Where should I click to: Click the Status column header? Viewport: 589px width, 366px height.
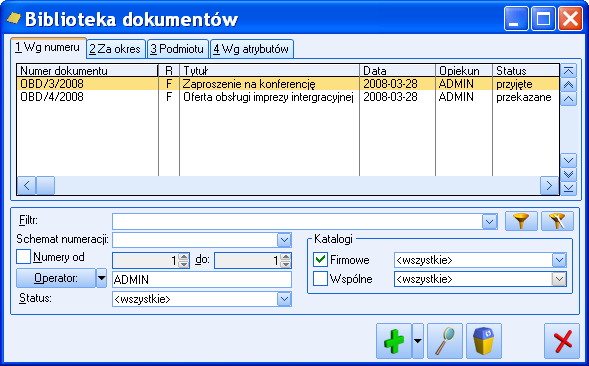526,71
